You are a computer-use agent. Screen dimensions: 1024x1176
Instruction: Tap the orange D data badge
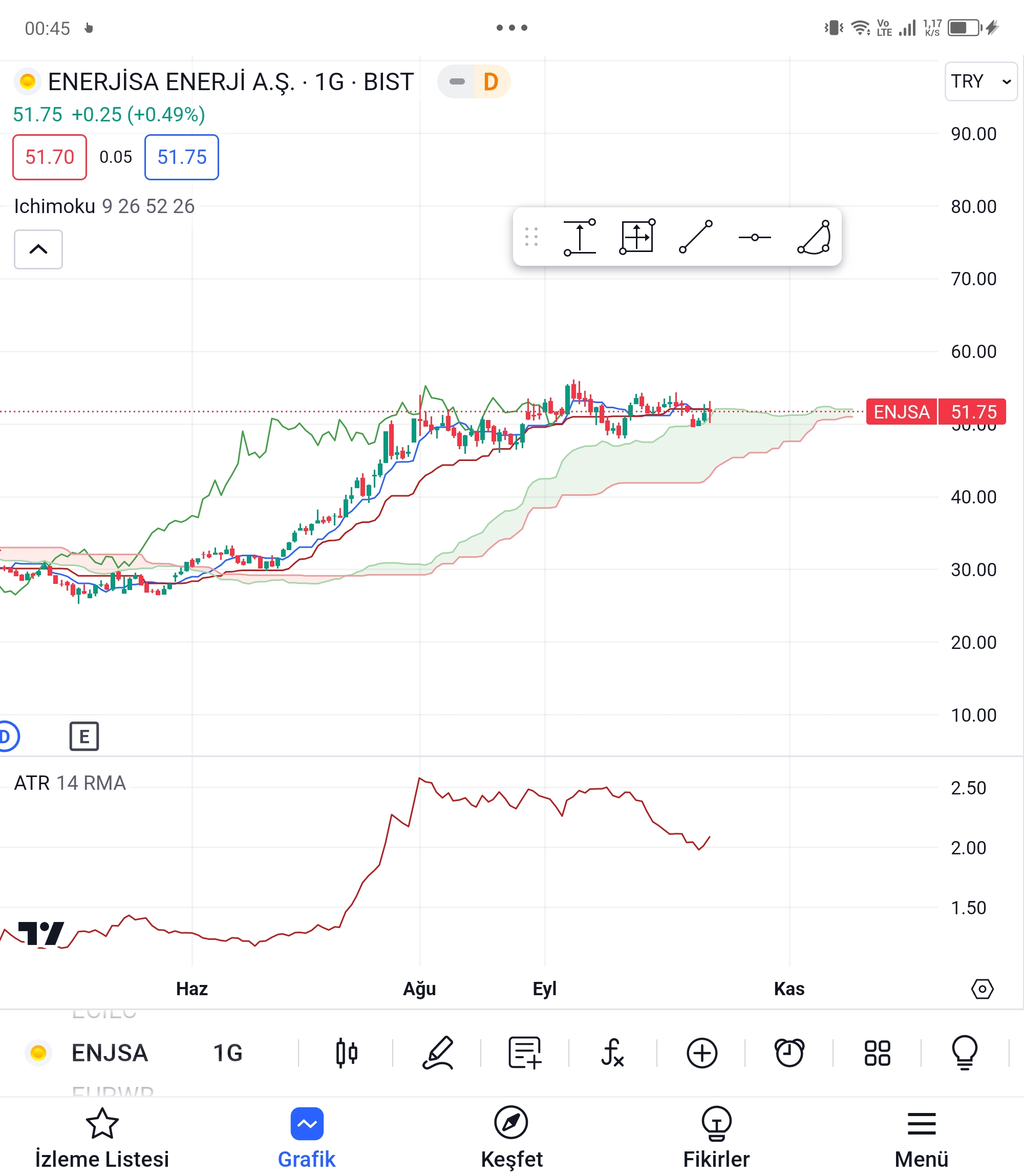(491, 82)
